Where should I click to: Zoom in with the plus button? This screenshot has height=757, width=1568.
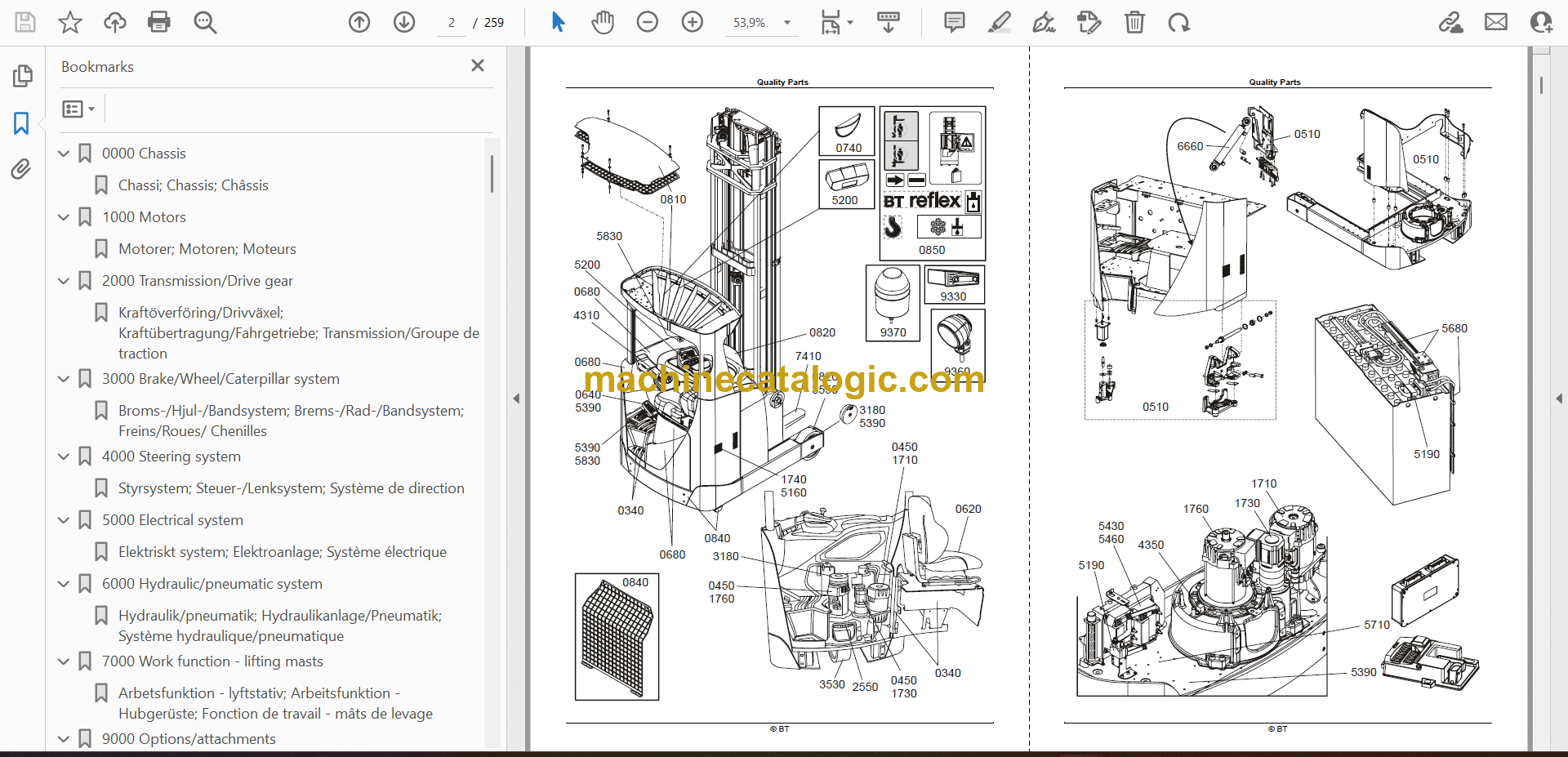point(693,22)
